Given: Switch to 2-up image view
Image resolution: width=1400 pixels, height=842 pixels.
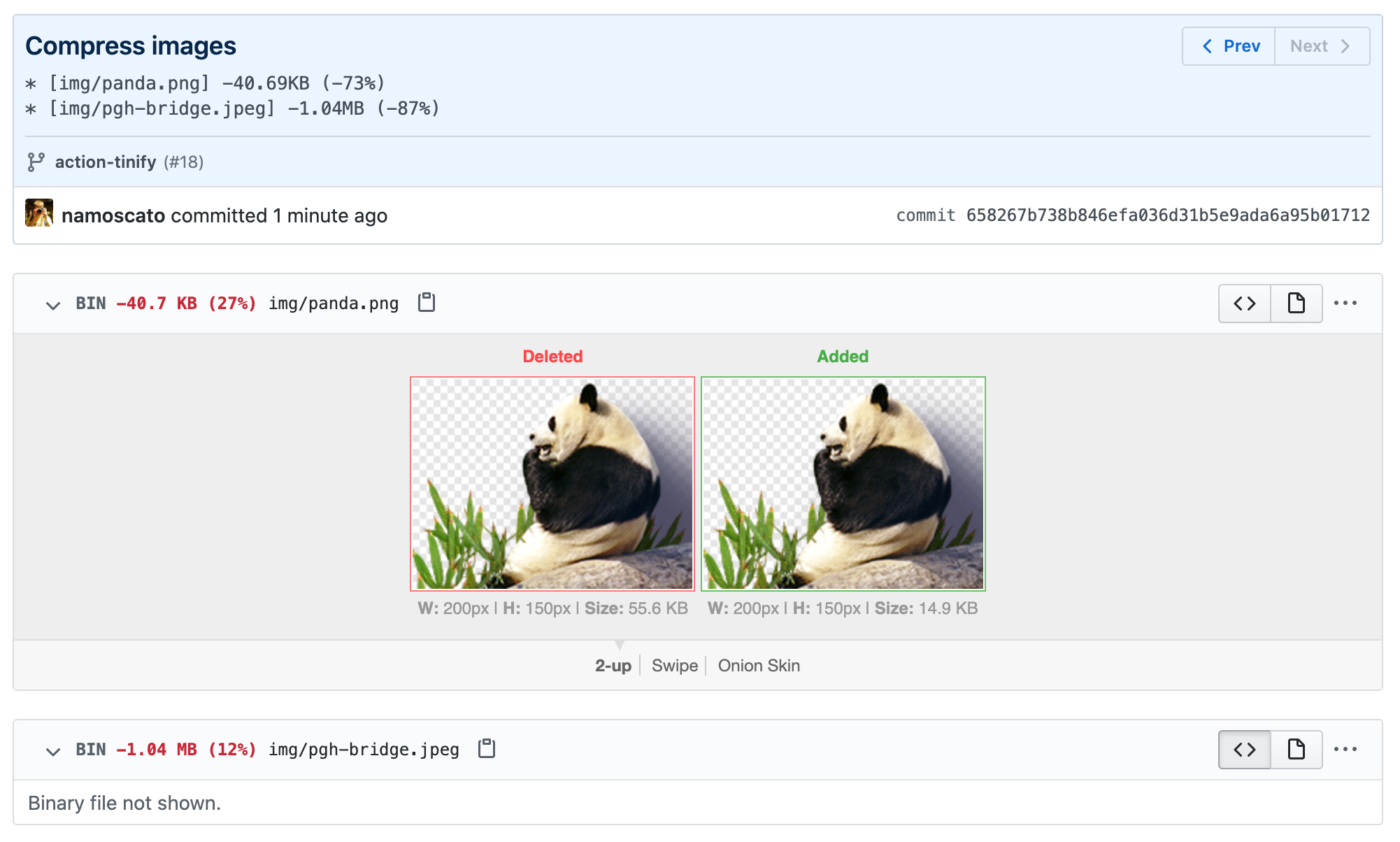Looking at the screenshot, I should tap(613, 666).
